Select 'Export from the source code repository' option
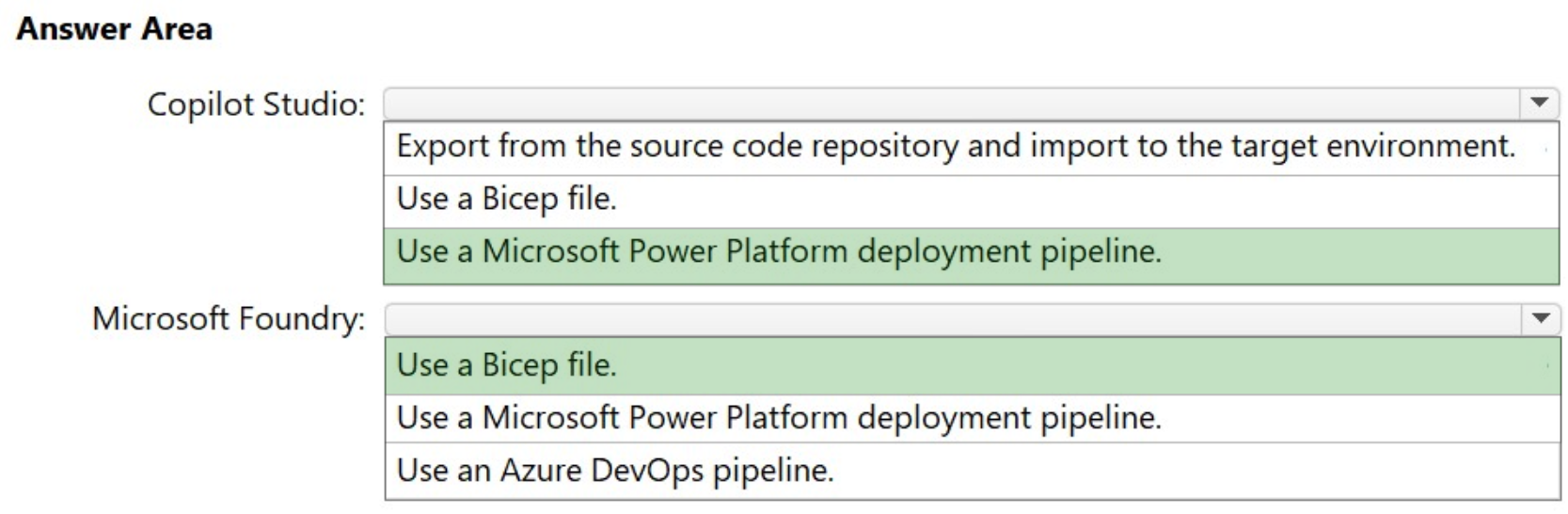This screenshot has width=1568, height=514. [x=971, y=148]
